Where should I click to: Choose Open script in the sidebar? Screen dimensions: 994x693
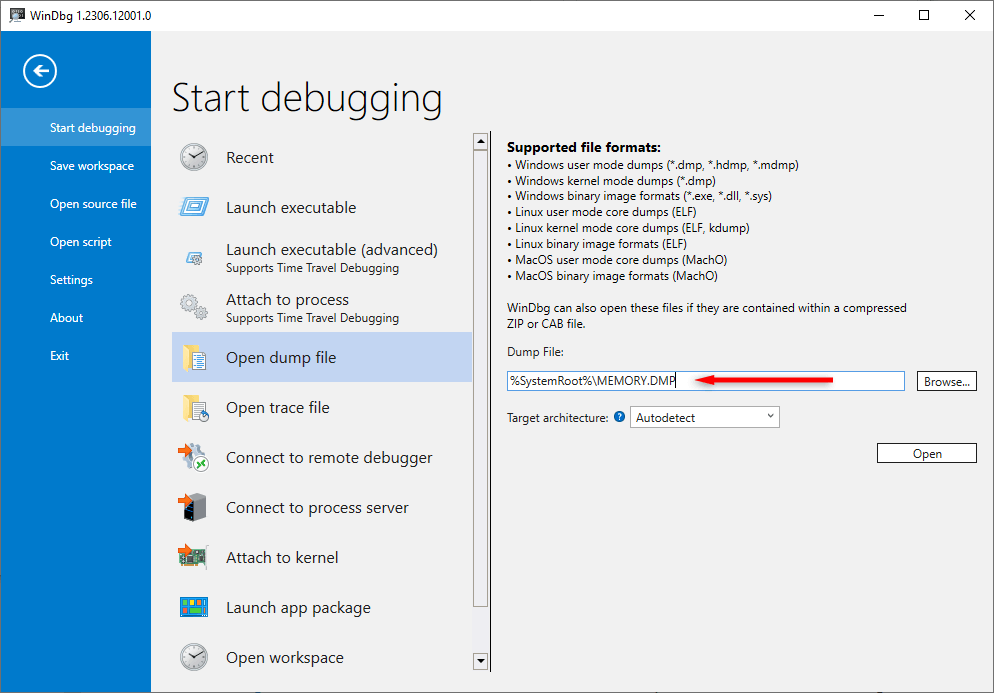pyautogui.click(x=81, y=242)
